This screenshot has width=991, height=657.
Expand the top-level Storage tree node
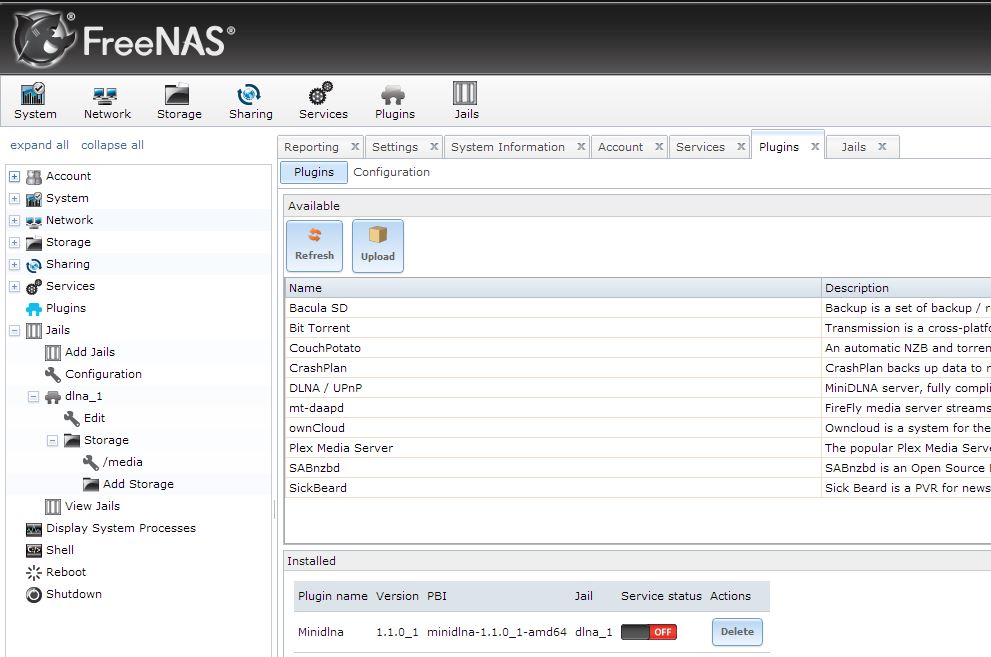pos(15,243)
